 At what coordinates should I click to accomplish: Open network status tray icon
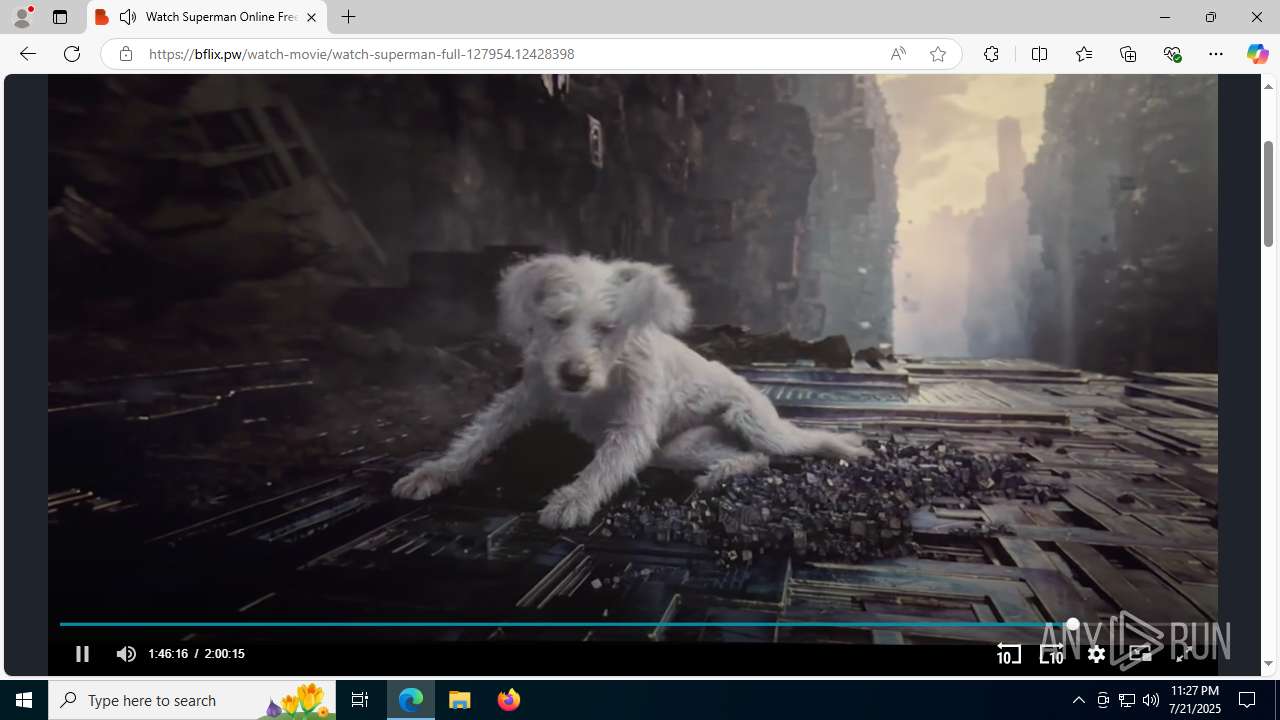[1127, 700]
